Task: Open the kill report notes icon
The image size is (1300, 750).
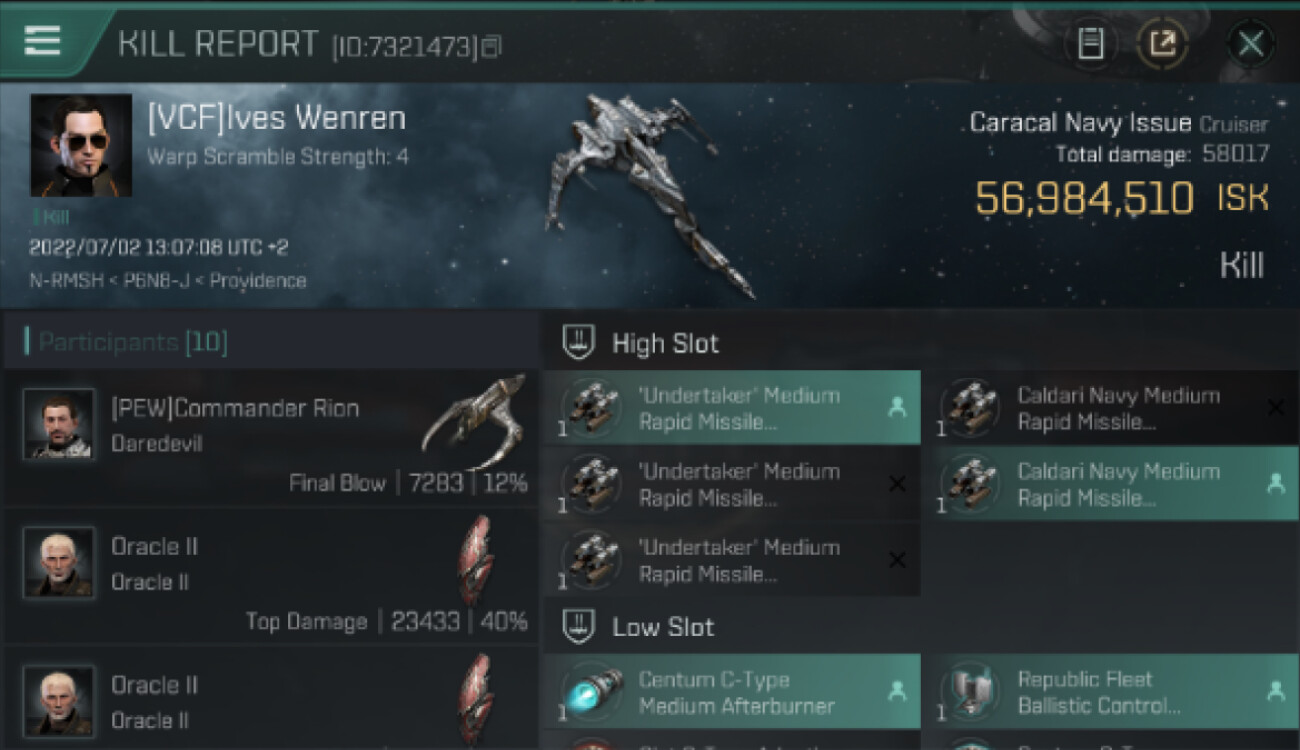Action: point(1091,44)
